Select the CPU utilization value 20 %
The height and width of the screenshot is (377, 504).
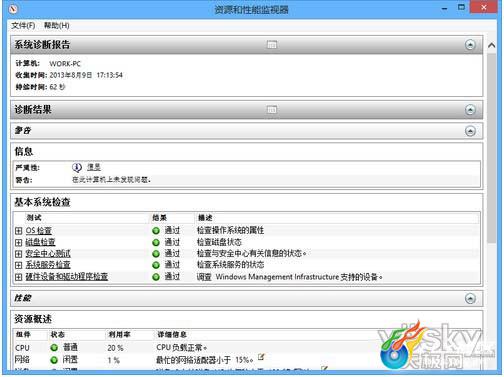tap(115, 348)
